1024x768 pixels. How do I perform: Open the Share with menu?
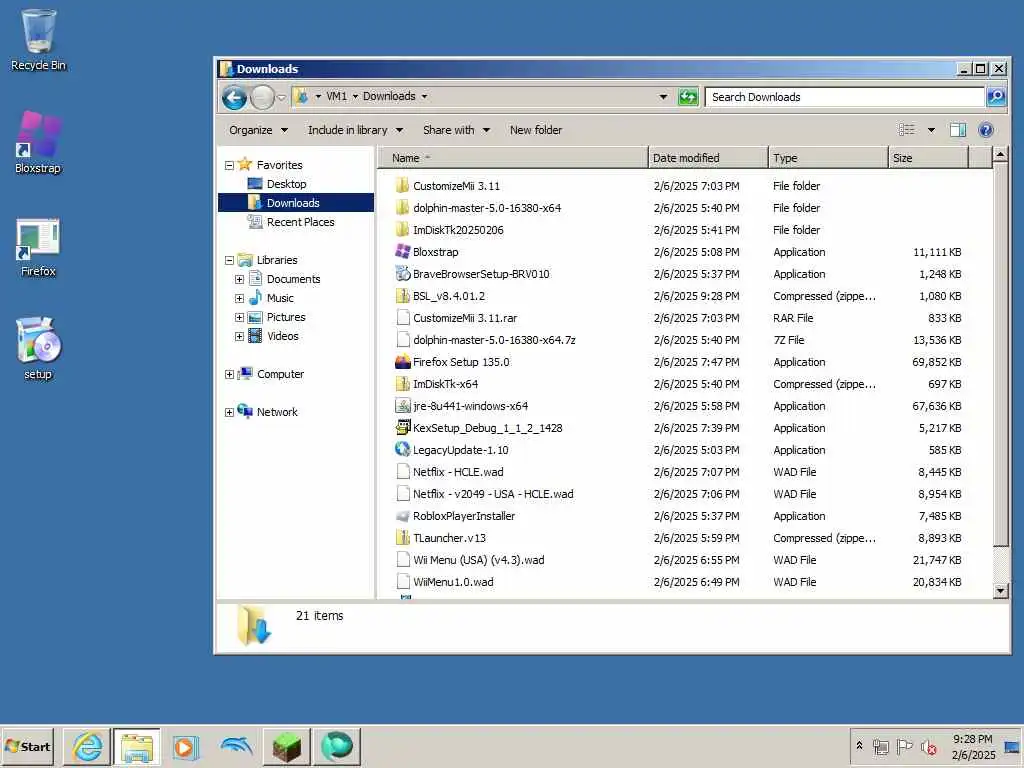coord(456,130)
